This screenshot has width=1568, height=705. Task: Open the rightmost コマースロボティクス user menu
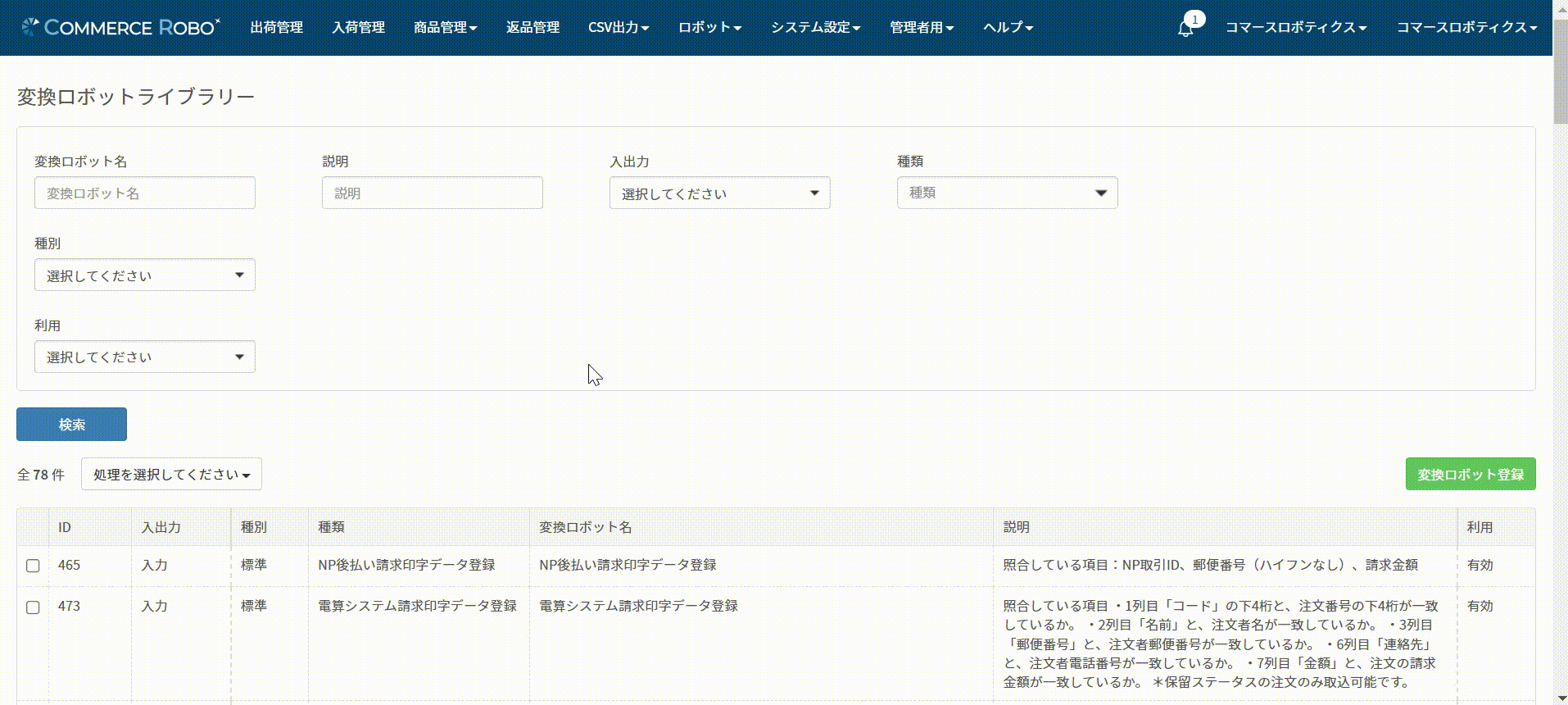1466,27
